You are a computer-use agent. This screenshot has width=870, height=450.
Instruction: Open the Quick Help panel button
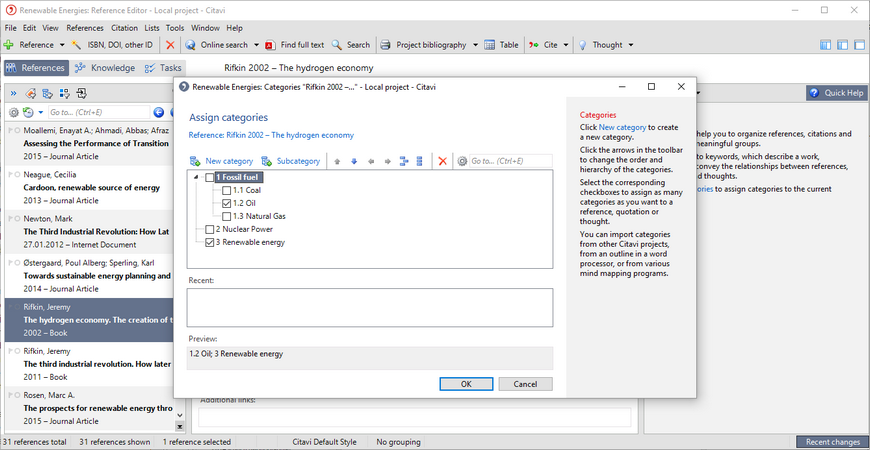[x=837, y=93]
